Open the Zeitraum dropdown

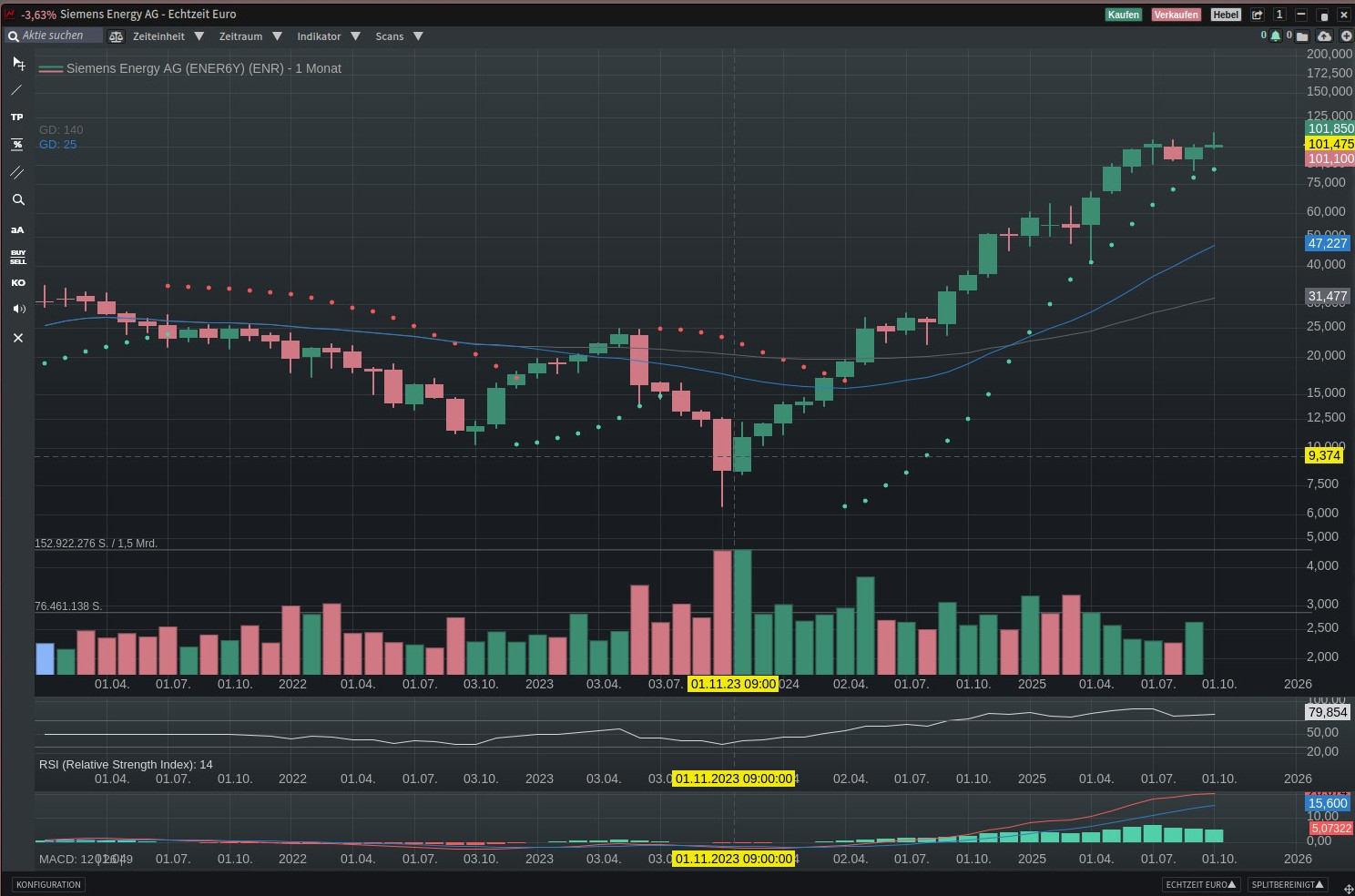(x=250, y=36)
